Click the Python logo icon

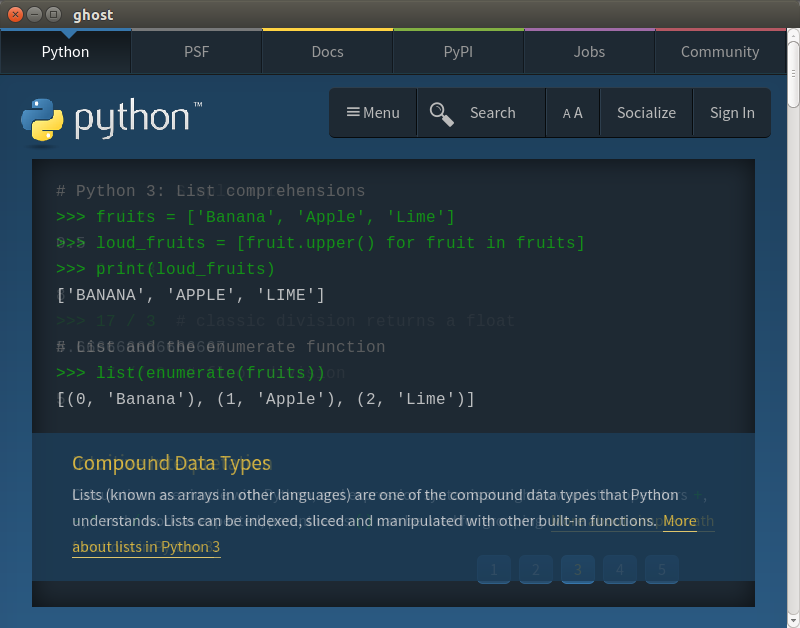pyautogui.click(x=40, y=121)
